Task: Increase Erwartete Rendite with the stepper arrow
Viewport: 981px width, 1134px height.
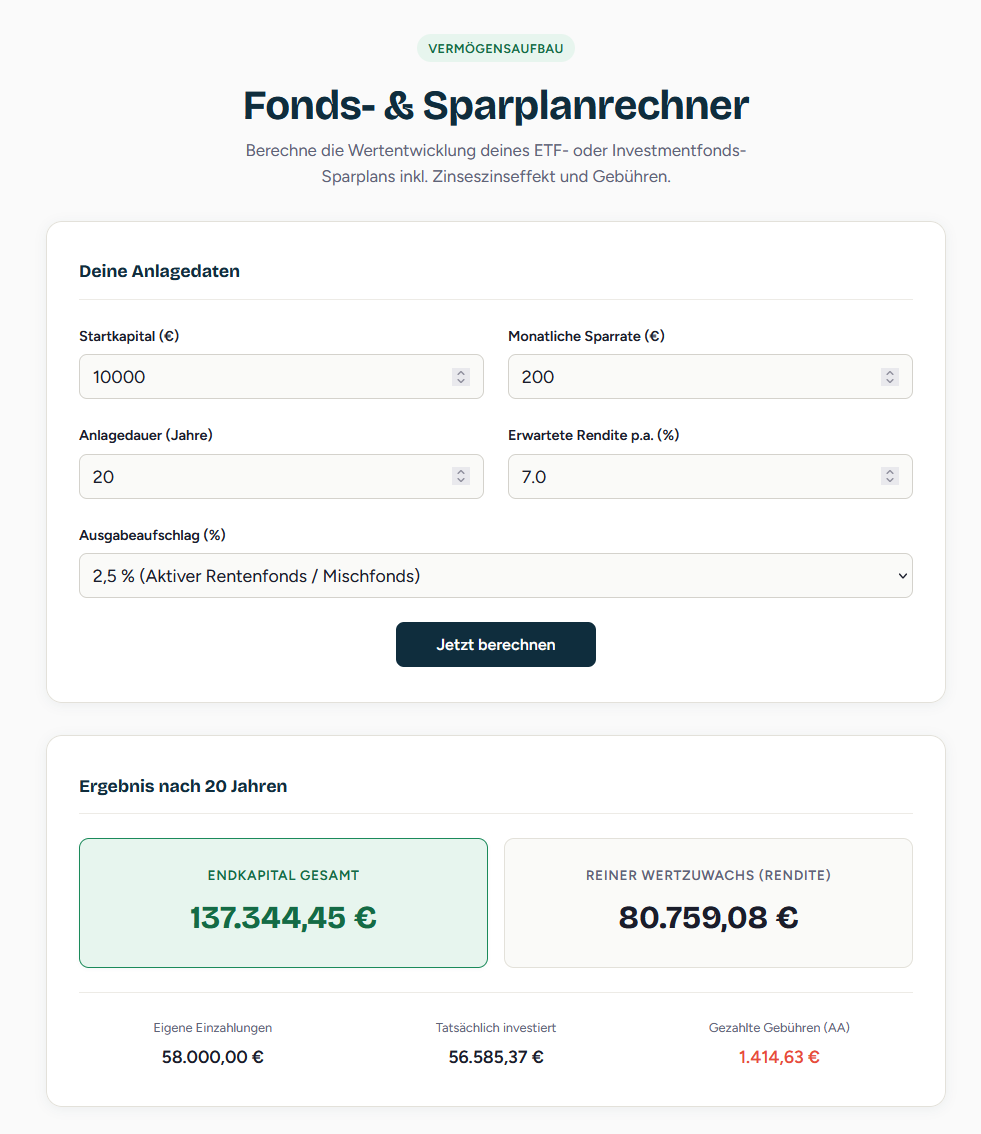Action: 889,472
